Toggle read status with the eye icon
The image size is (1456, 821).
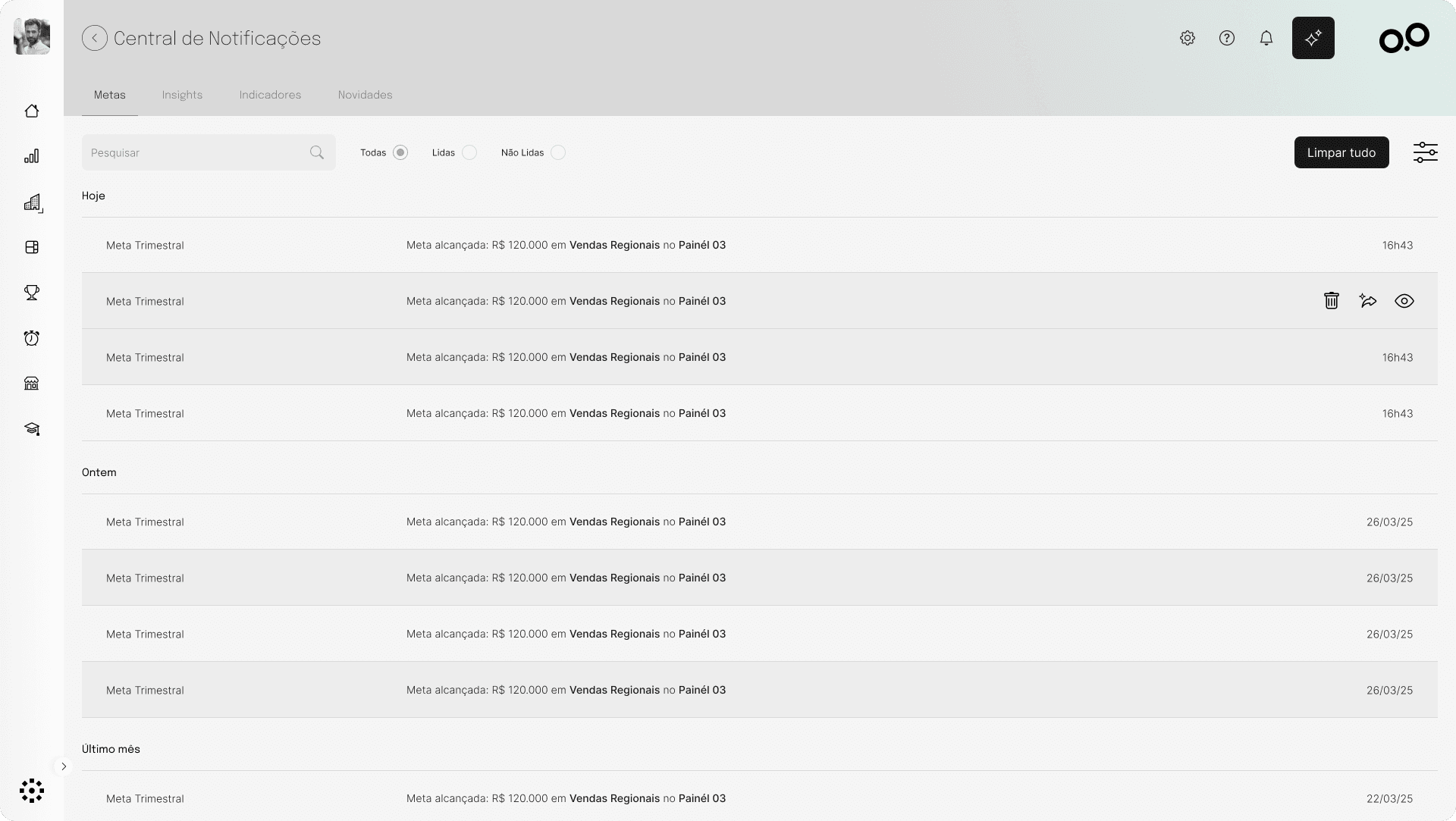click(x=1404, y=301)
